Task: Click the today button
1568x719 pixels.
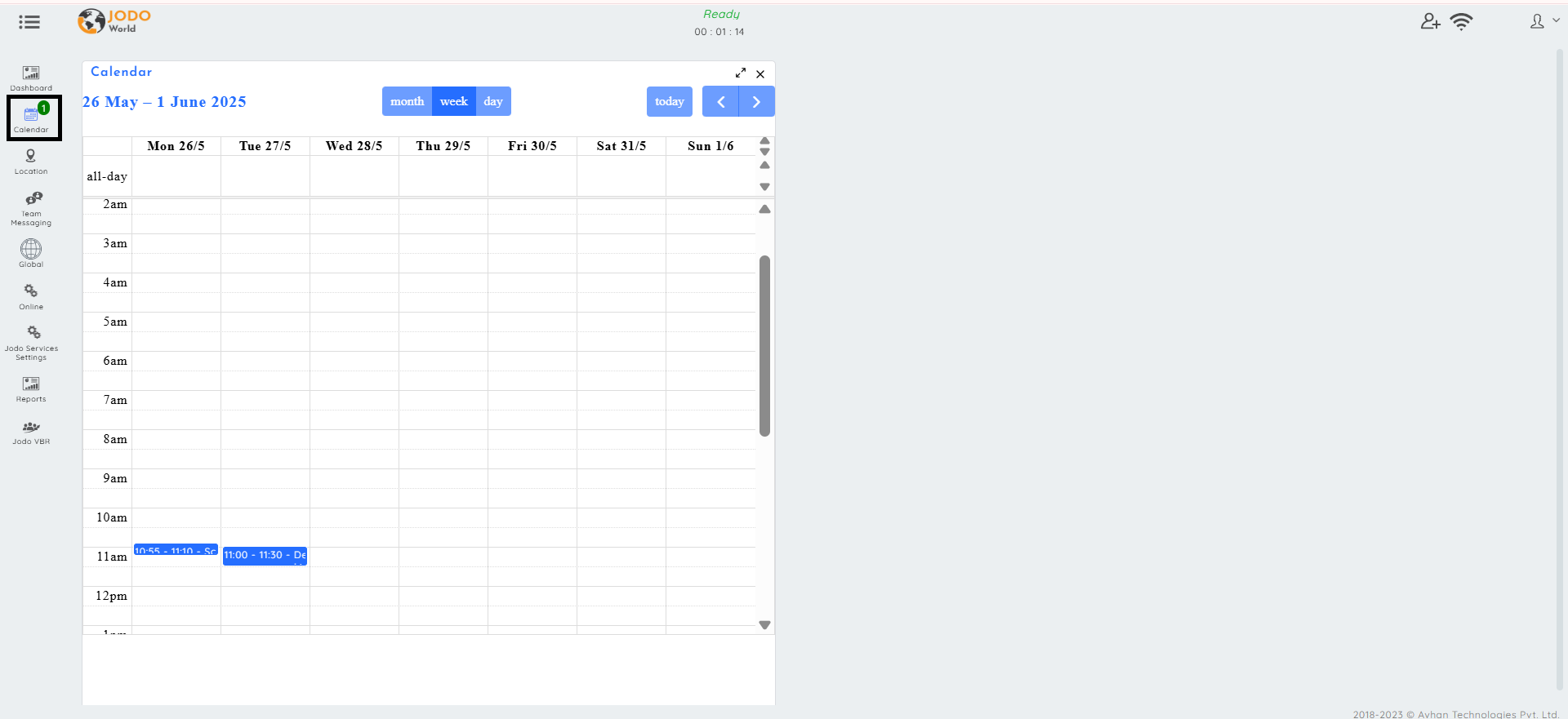Action: click(x=670, y=101)
